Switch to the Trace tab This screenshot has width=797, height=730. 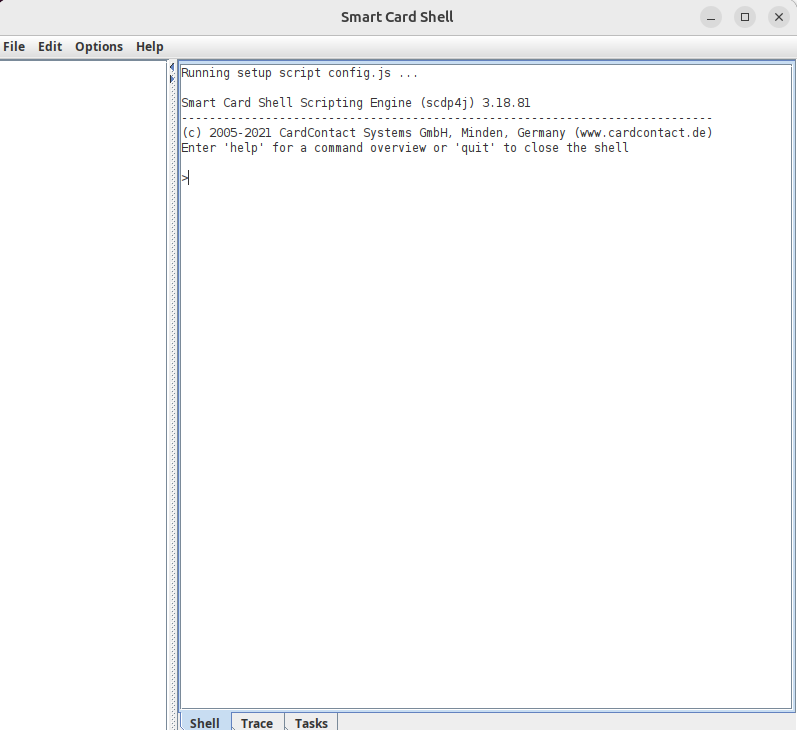click(257, 722)
